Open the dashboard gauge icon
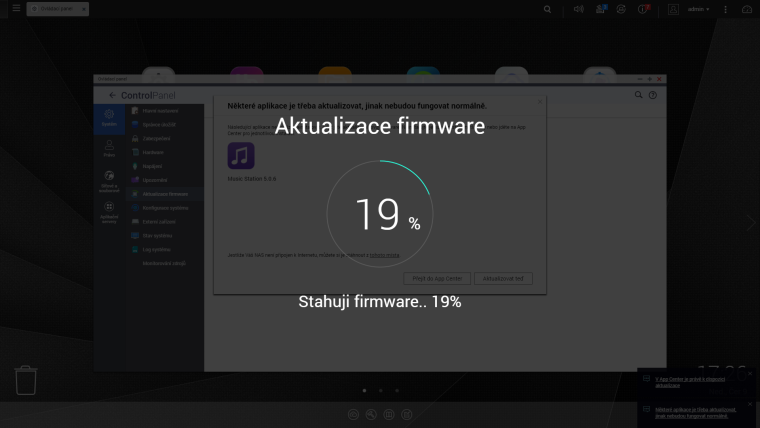The image size is (760, 428). coord(747,9)
